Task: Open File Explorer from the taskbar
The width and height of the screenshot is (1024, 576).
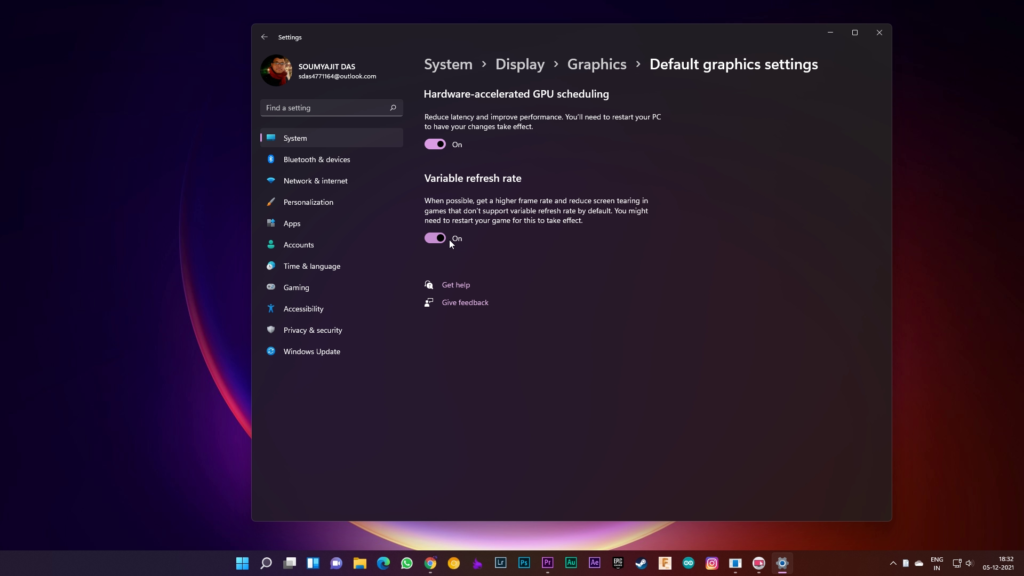Action: (x=360, y=563)
